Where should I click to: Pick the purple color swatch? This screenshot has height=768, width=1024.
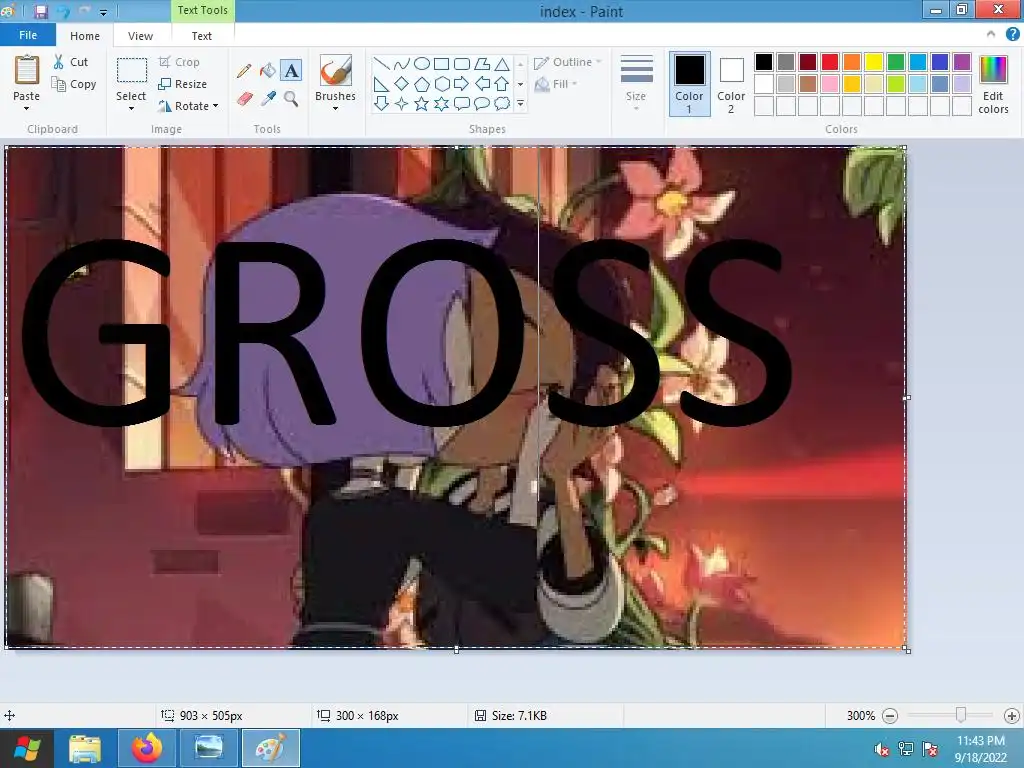click(962, 62)
